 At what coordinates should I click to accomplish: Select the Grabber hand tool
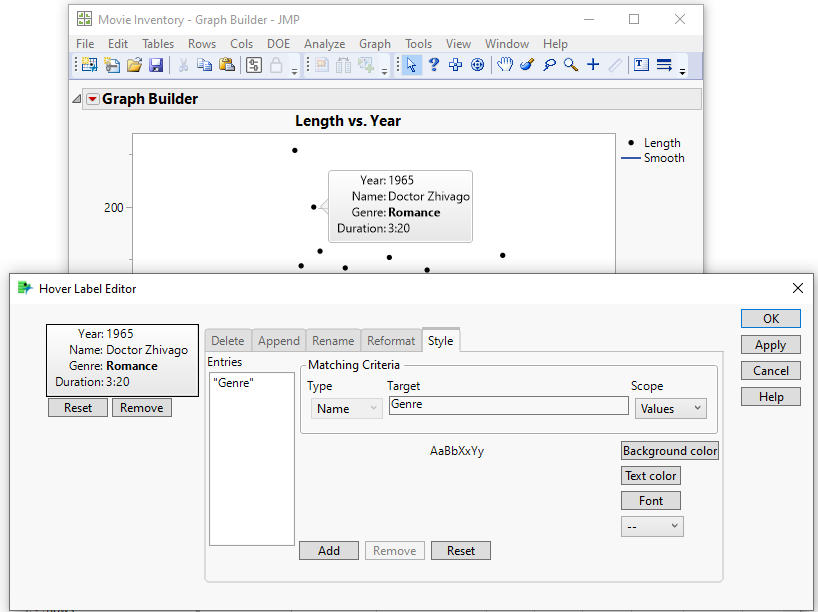(505, 65)
